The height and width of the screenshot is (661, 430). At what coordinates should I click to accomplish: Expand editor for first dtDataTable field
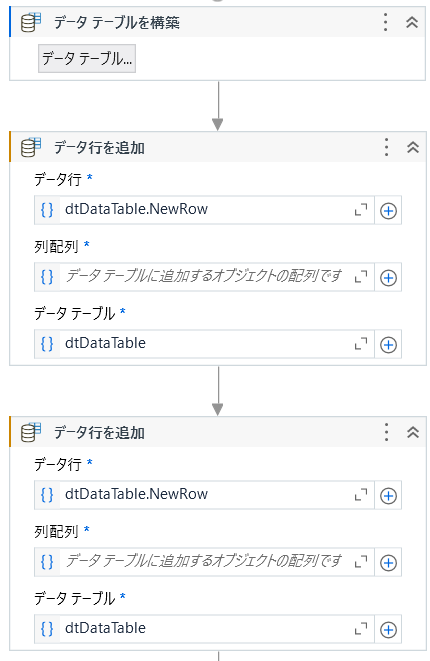click(360, 344)
